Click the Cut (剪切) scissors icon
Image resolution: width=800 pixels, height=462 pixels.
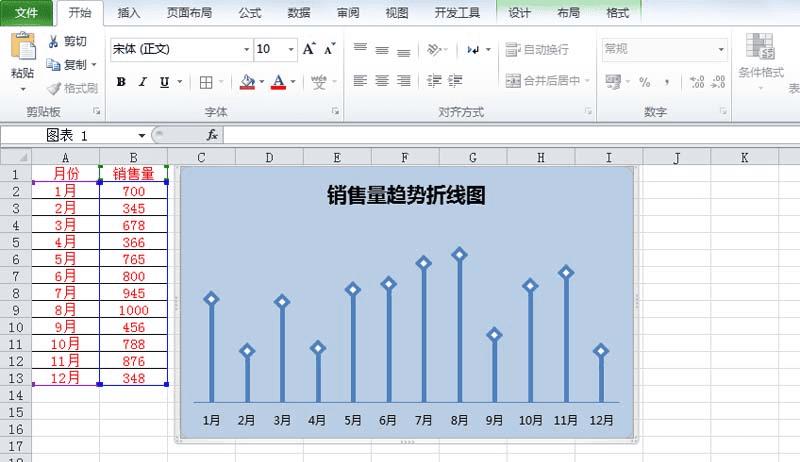pyautogui.click(x=54, y=41)
